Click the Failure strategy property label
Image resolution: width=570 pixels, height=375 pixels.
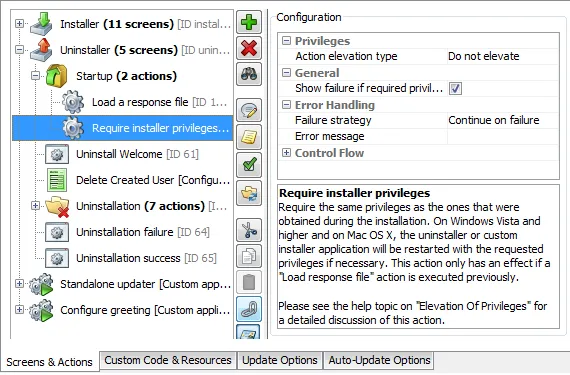[x=333, y=120]
